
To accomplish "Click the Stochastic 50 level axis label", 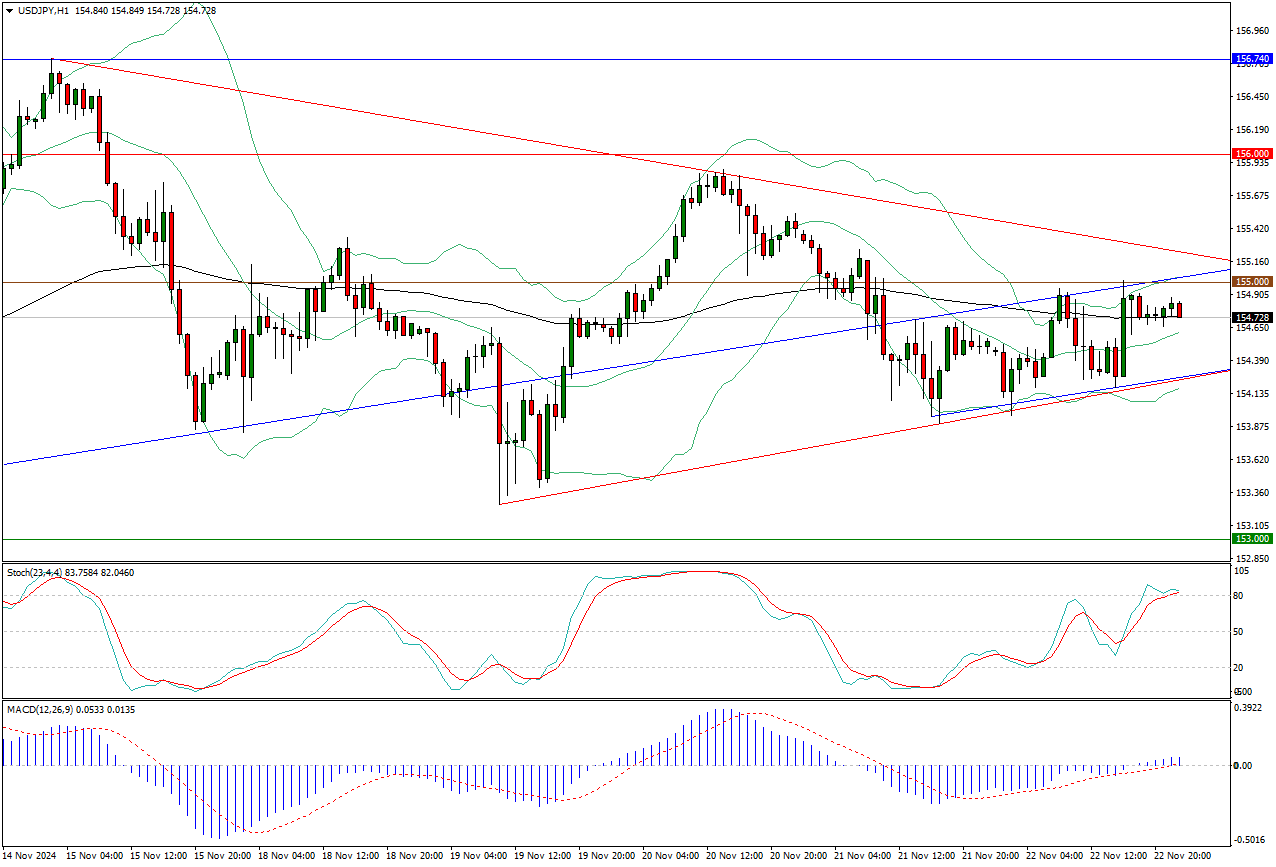I will click(1241, 632).
